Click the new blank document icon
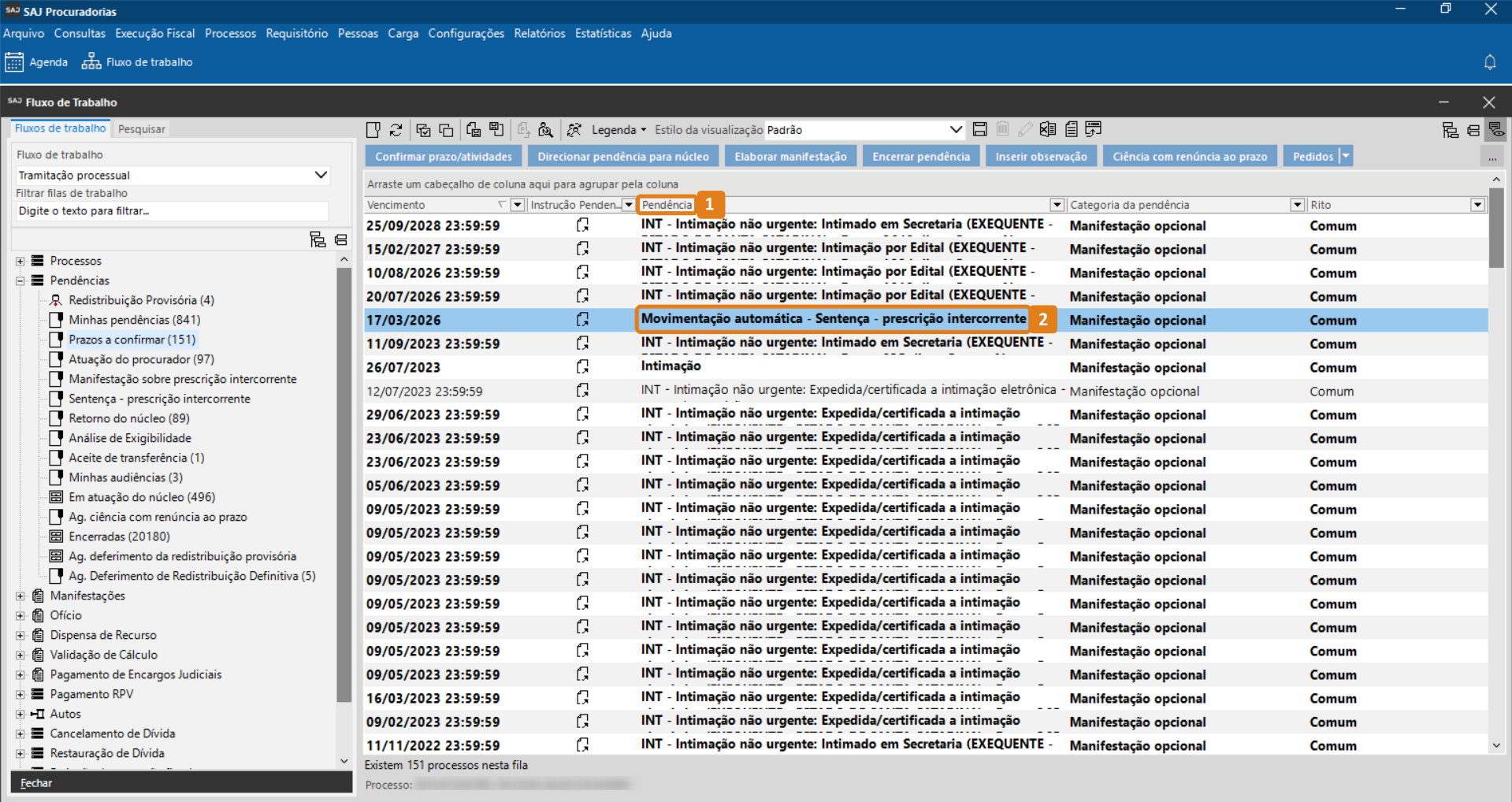 [x=373, y=130]
